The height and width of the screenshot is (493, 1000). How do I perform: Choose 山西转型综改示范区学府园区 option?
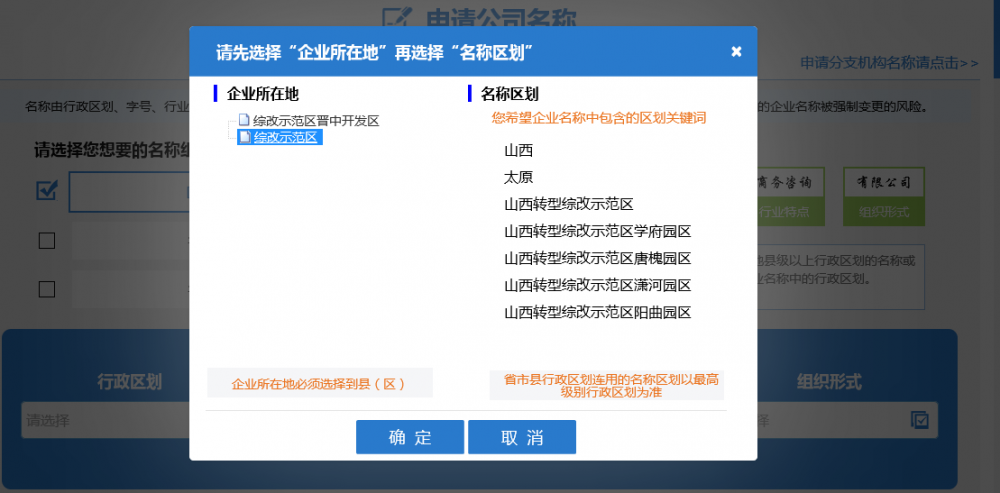click(x=598, y=232)
